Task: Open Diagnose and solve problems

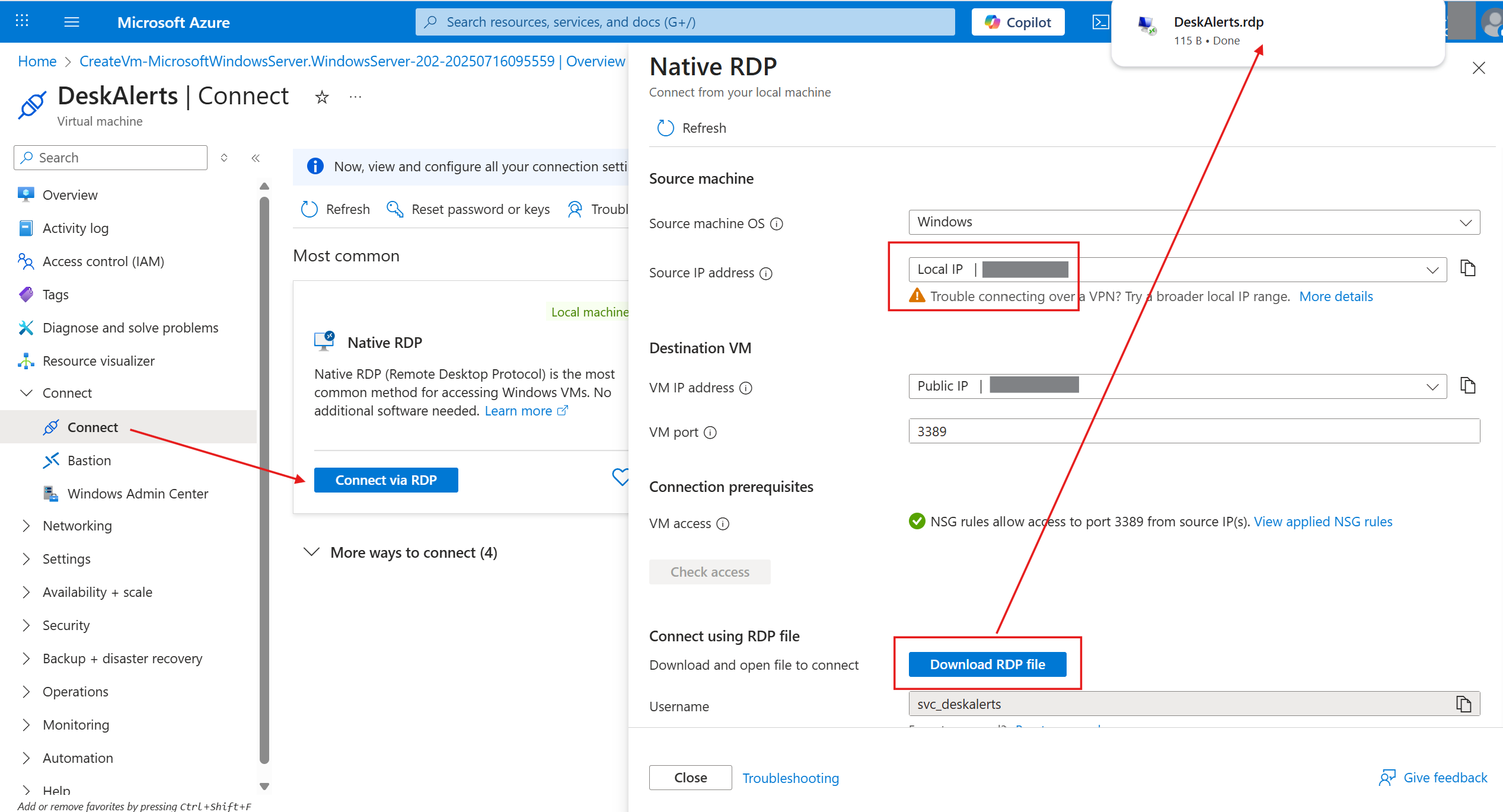Action: (130, 327)
